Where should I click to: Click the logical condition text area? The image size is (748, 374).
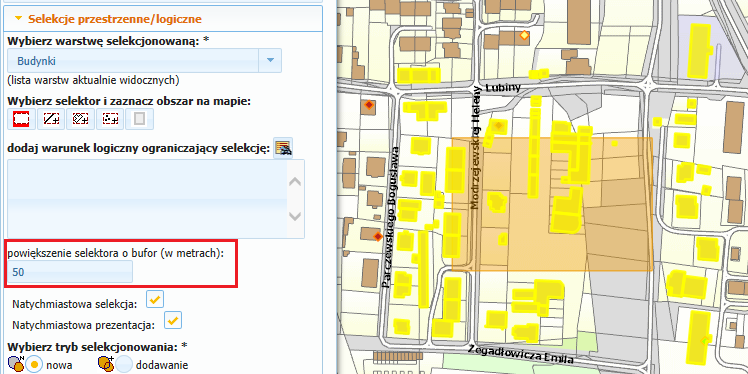click(147, 198)
